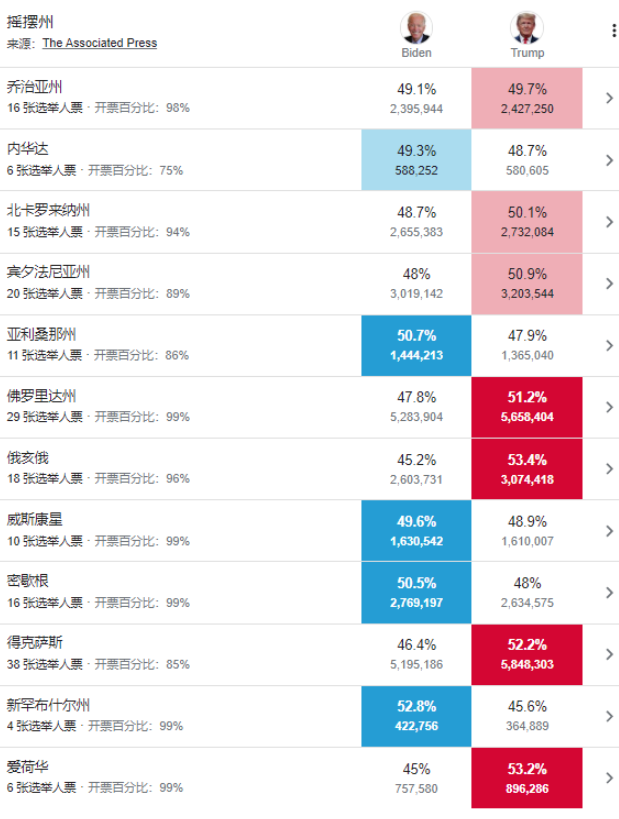Image resolution: width=619 pixels, height=819 pixels.
Task: Click Biden's blue 52.8% New Hampshire cell
Action: click(416, 716)
